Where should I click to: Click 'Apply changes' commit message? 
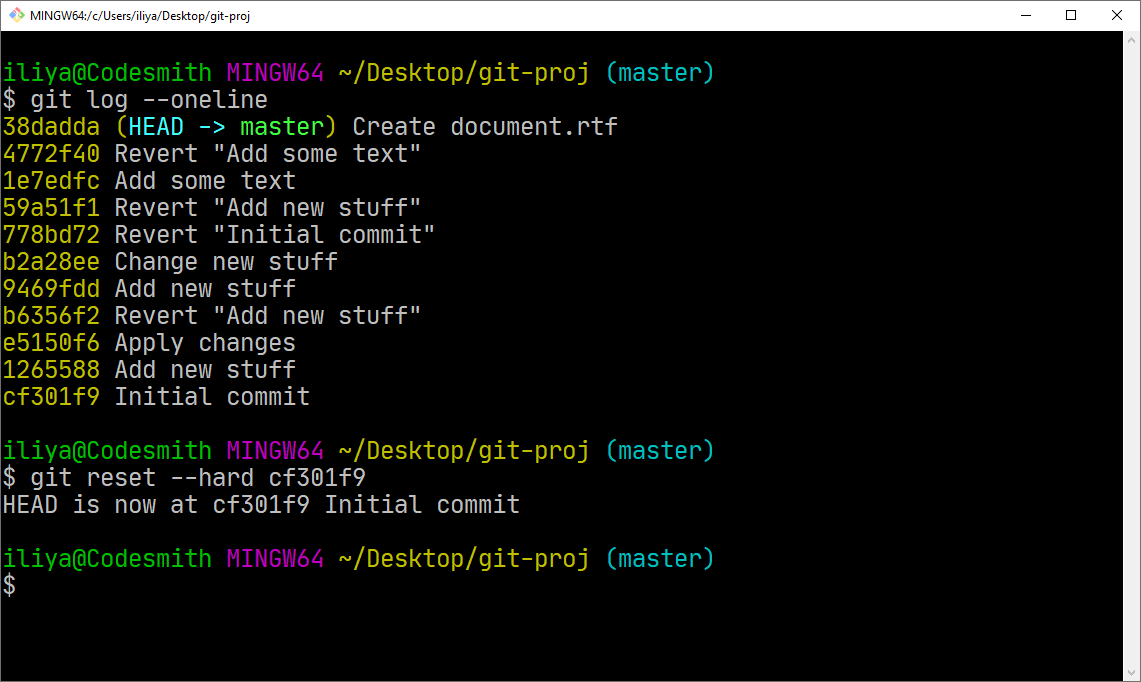[205, 343]
